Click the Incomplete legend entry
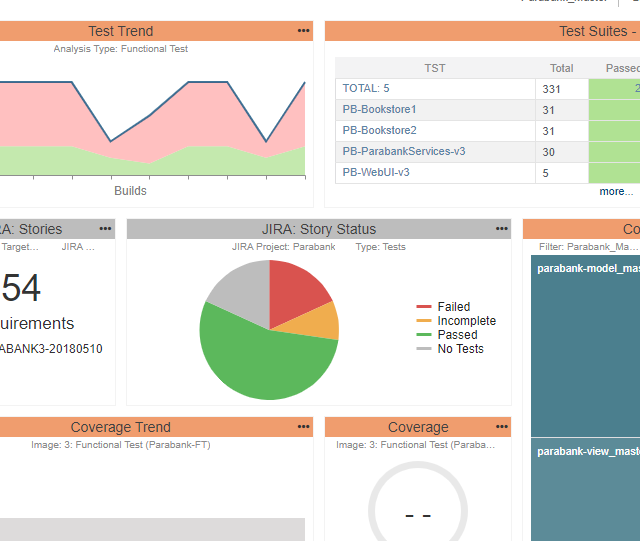 [456, 321]
